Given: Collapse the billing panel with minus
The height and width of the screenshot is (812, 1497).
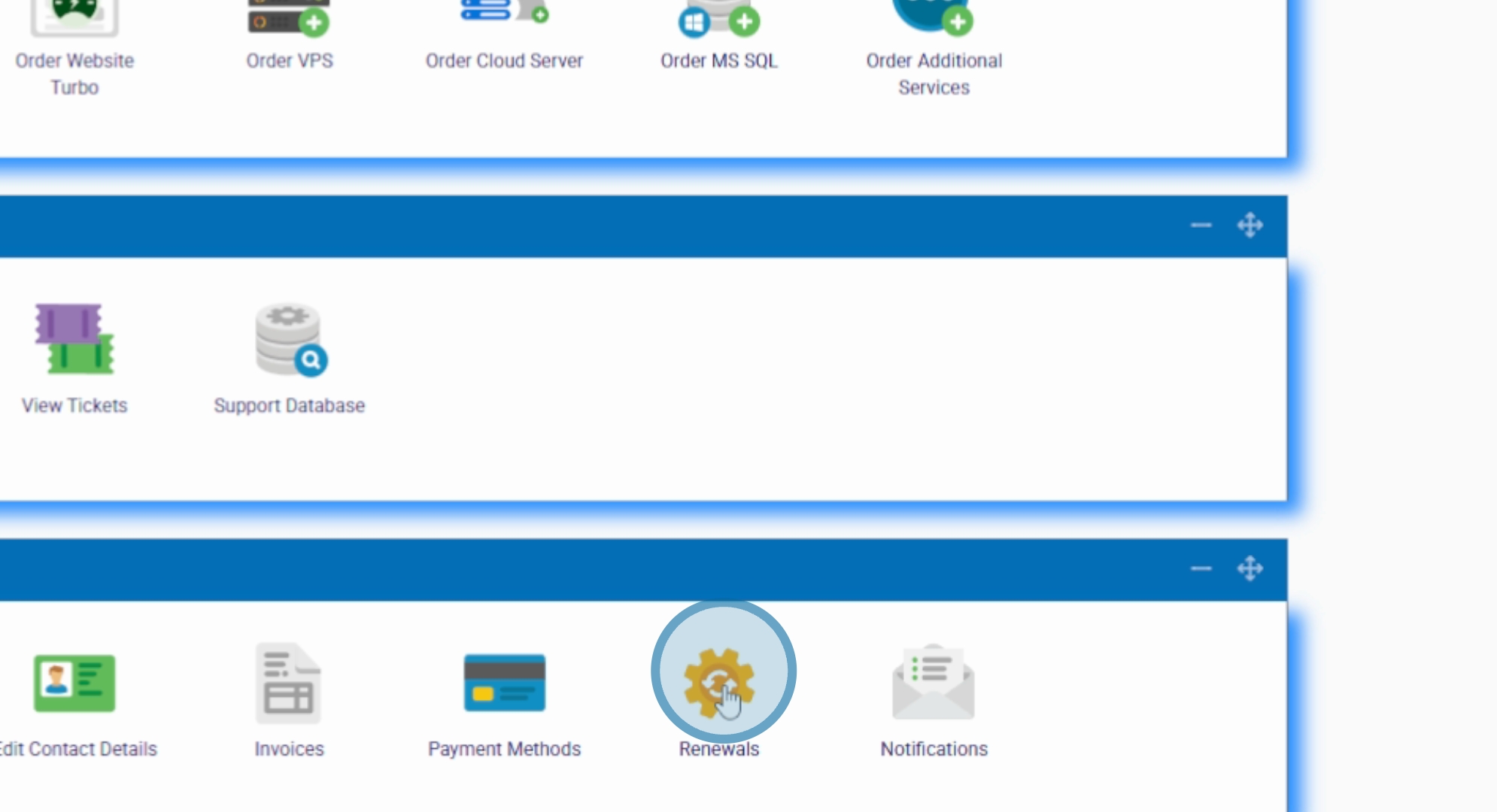Looking at the screenshot, I should (x=1201, y=568).
